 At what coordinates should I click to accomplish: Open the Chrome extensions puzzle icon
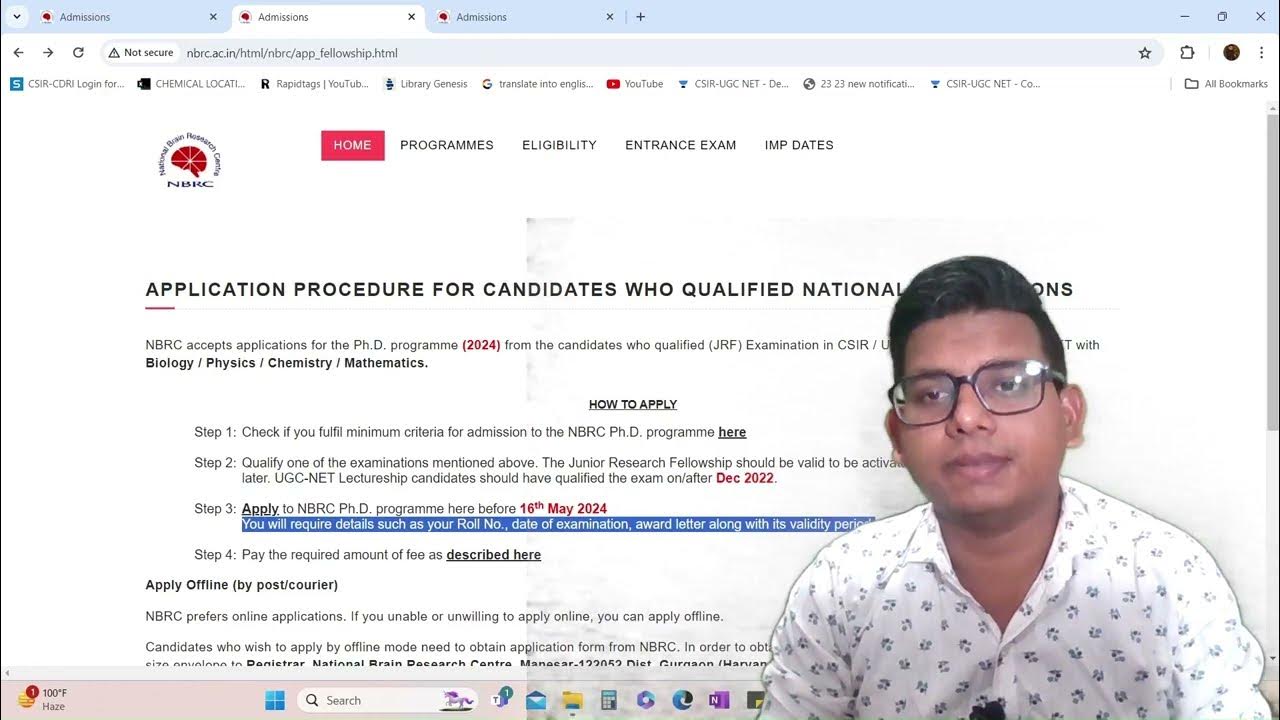[x=1187, y=53]
